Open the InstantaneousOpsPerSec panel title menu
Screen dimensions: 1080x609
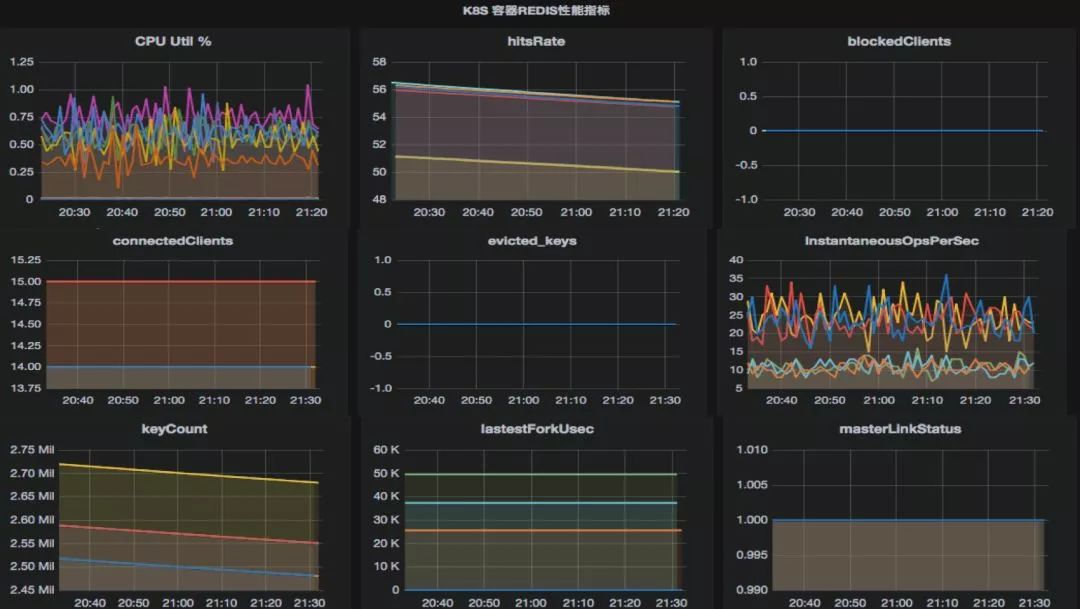coord(891,241)
